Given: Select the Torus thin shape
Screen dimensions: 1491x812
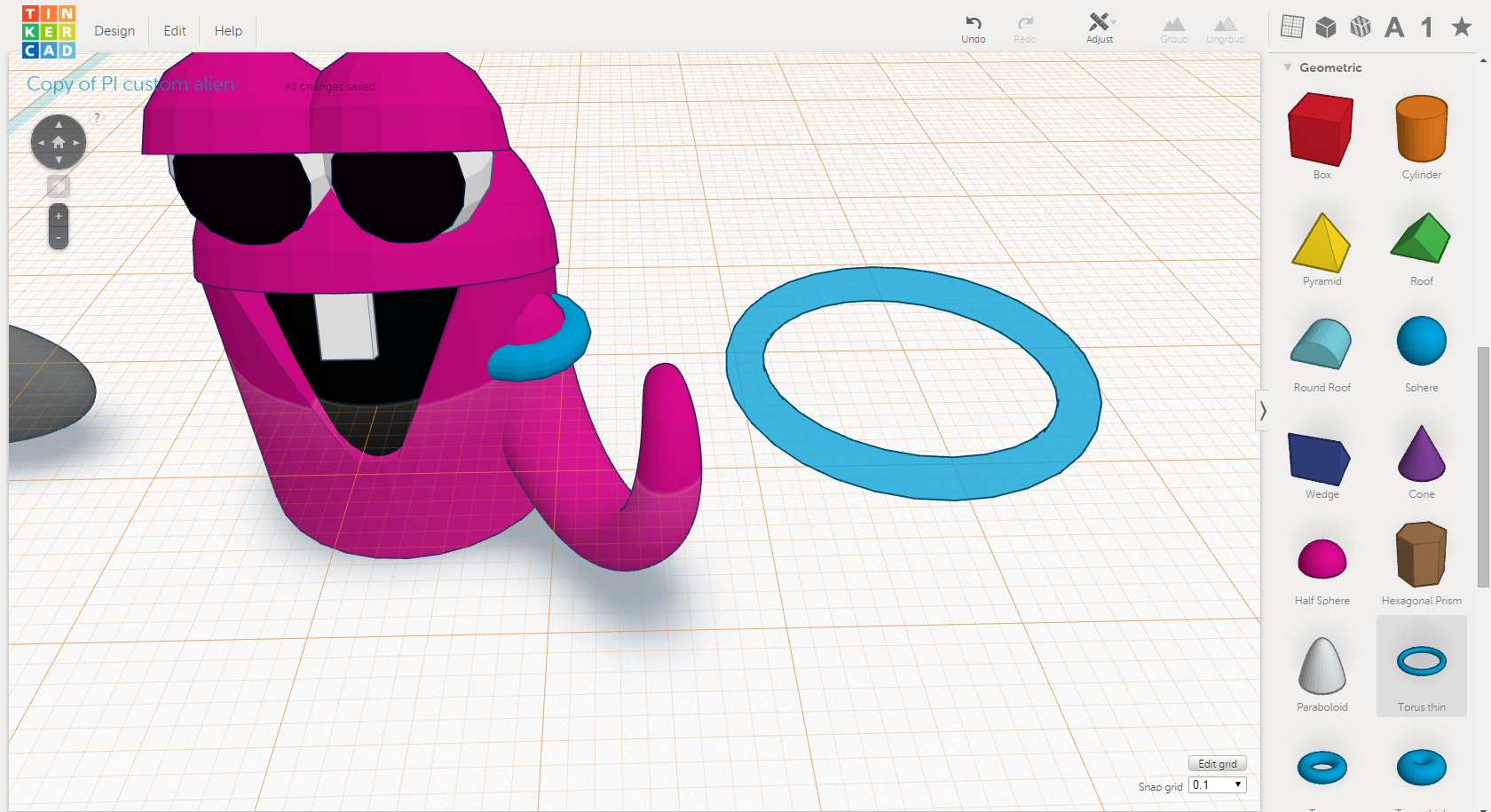Looking at the screenshot, I should [x=1421, y=666].
